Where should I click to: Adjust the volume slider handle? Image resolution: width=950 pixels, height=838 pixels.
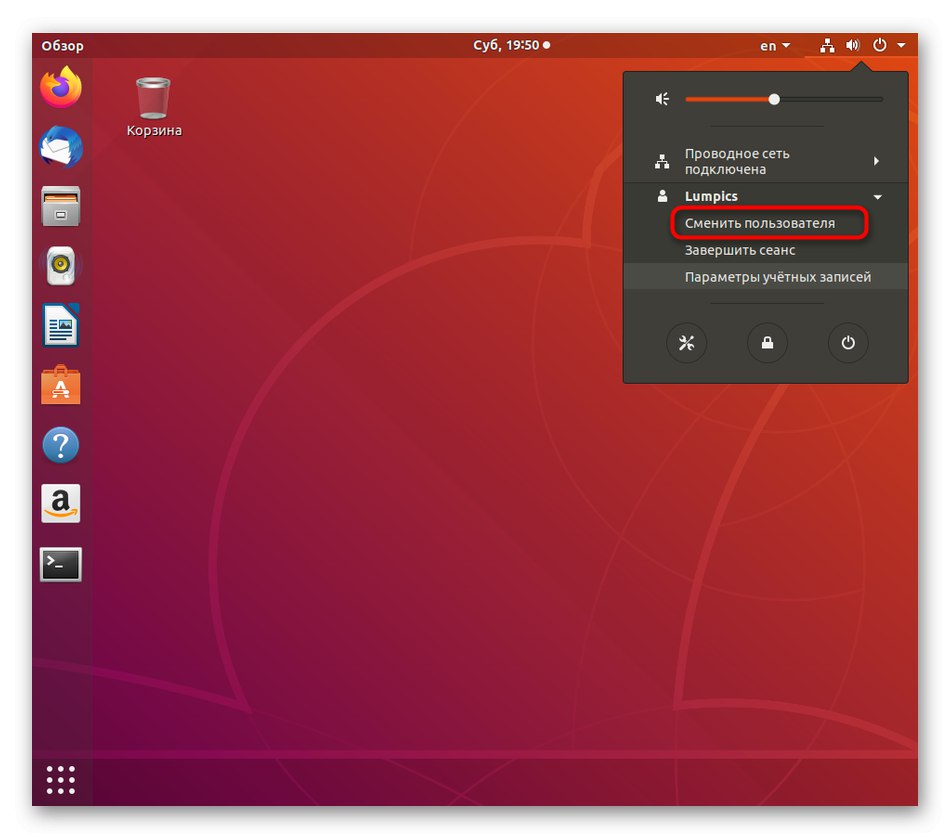[774, 99]
